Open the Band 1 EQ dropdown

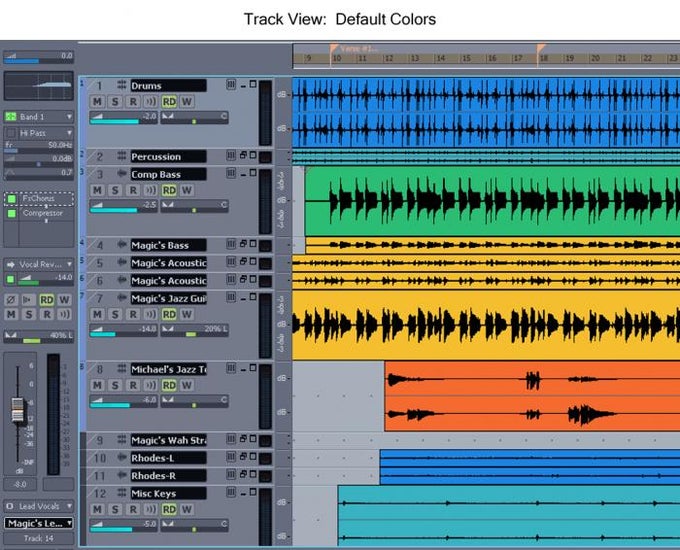[69, 117]
